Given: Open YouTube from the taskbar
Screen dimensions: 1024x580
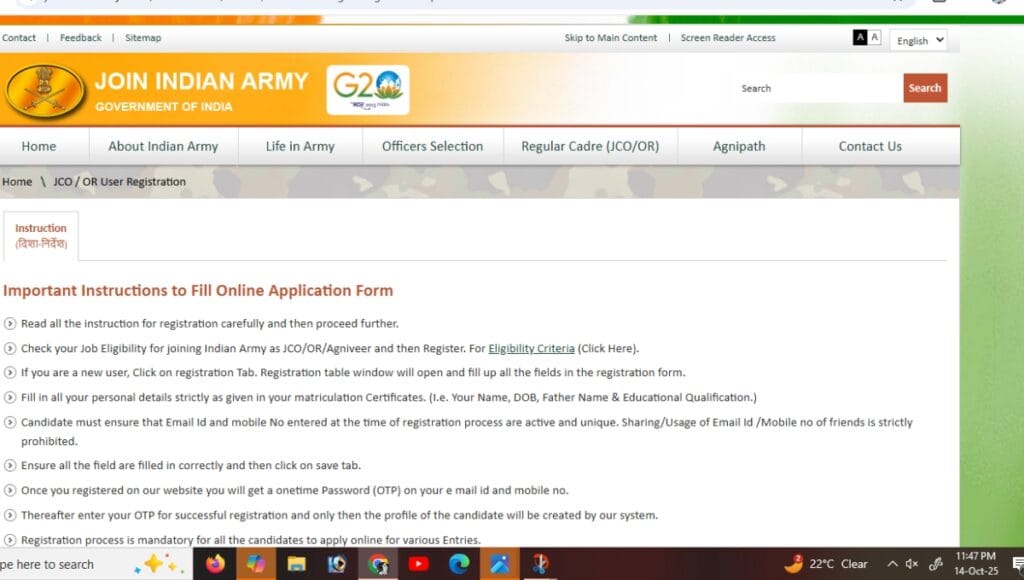Looking at the screenshot, I should point(419,564).
